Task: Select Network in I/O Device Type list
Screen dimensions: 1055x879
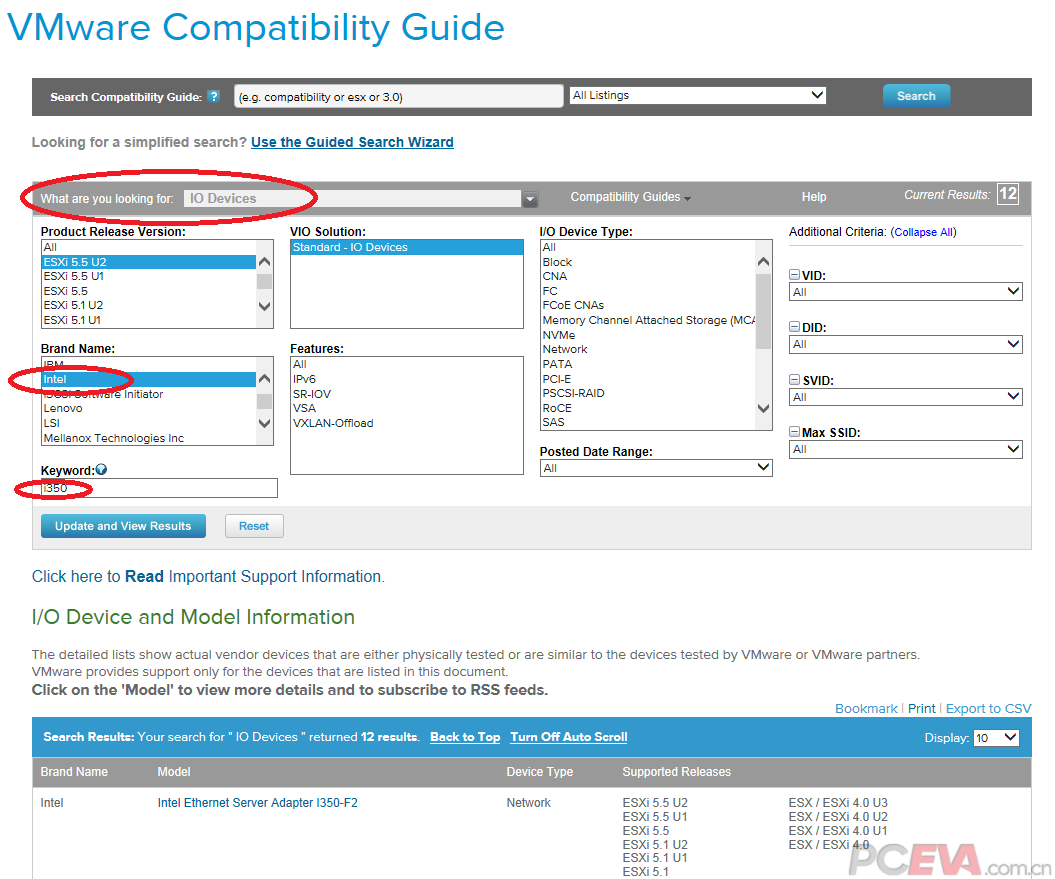Action: coord(648,349)
